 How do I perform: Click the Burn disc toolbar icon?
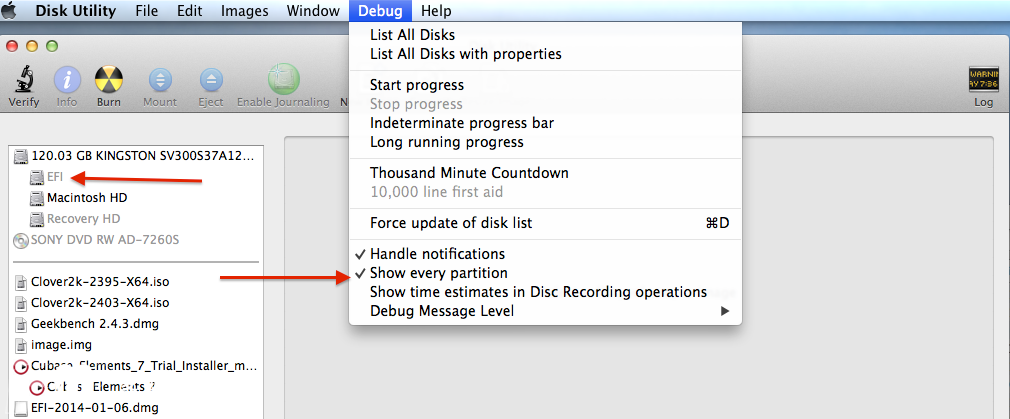click(108, 80)
